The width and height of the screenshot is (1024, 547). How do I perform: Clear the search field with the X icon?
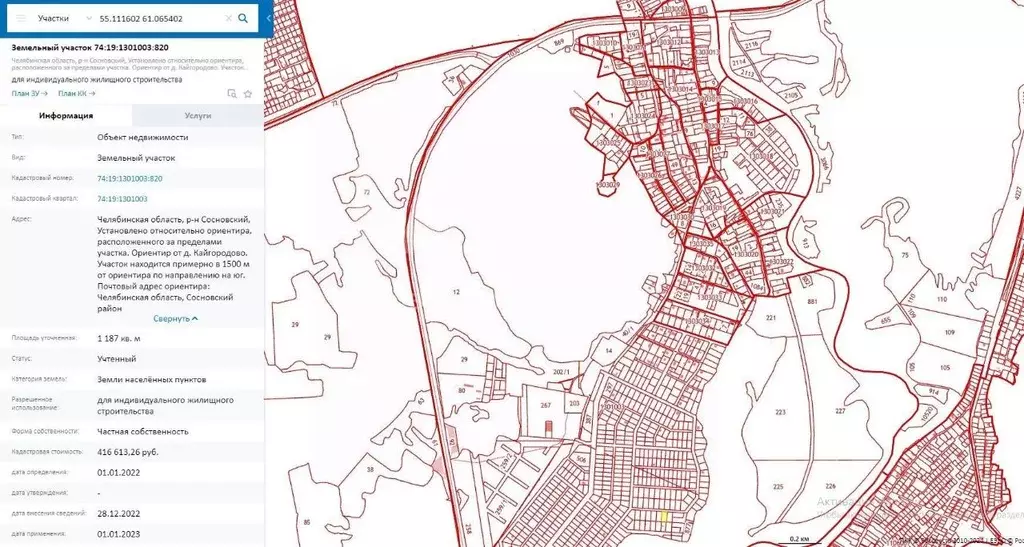pyautogui.click(x=229, y=18)
